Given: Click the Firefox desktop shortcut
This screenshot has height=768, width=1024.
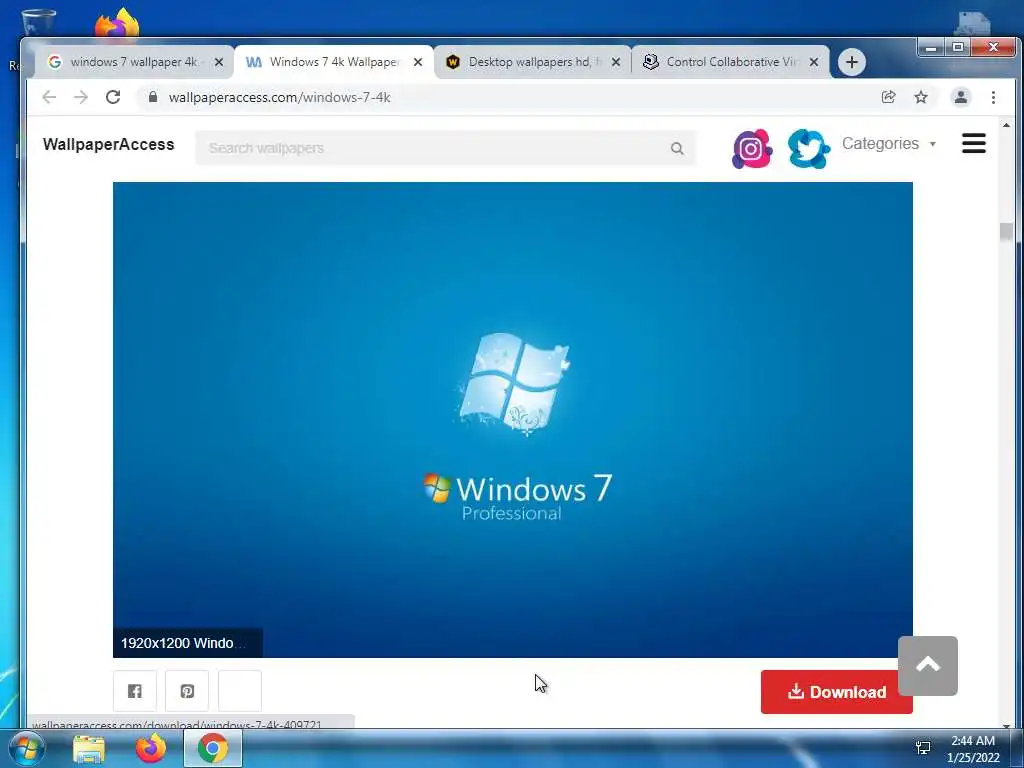Looking at the screenshot, I should click(118, 24).
